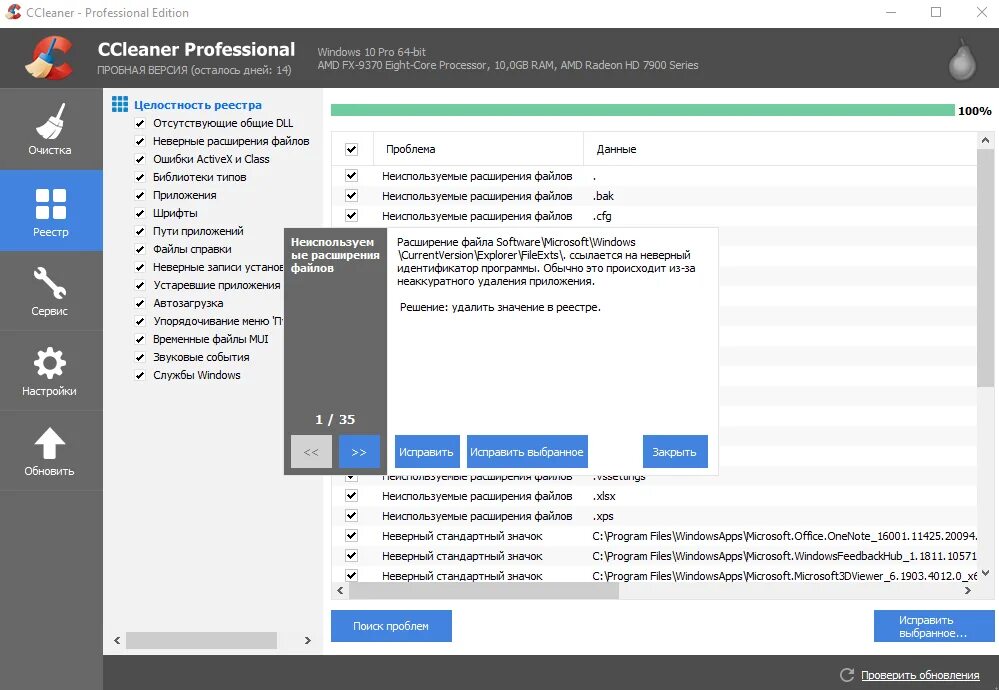Viewport: 999px width, 690px height.
Task: Click the CCleaner broom logo
Action: (48, 58)
